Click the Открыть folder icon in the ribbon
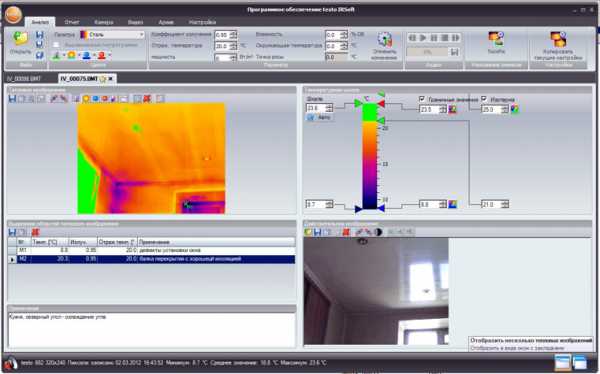 20,39
